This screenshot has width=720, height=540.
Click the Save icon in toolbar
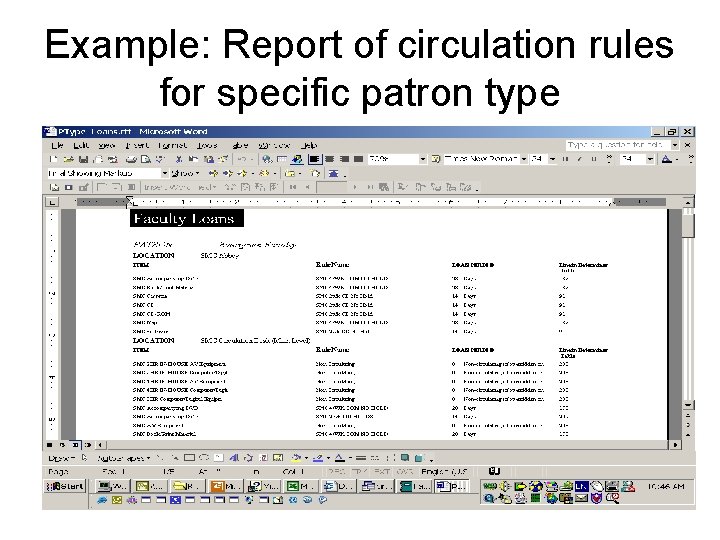pos(83,159)
